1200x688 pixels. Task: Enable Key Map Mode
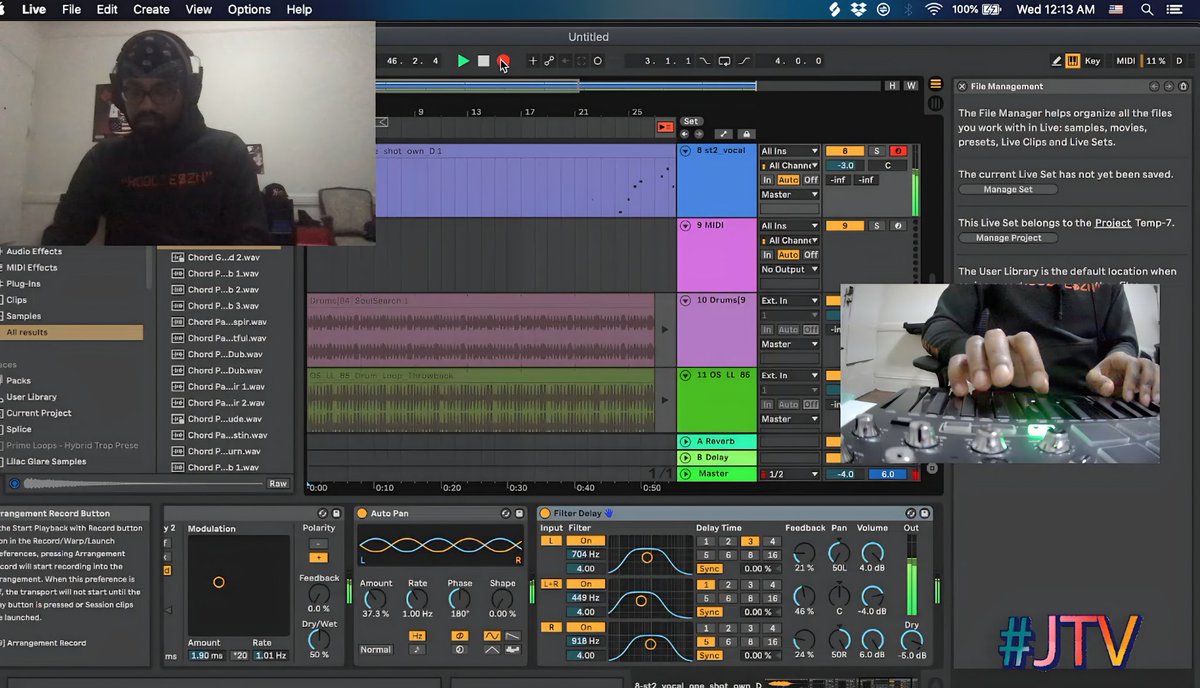pos(1092,61)
